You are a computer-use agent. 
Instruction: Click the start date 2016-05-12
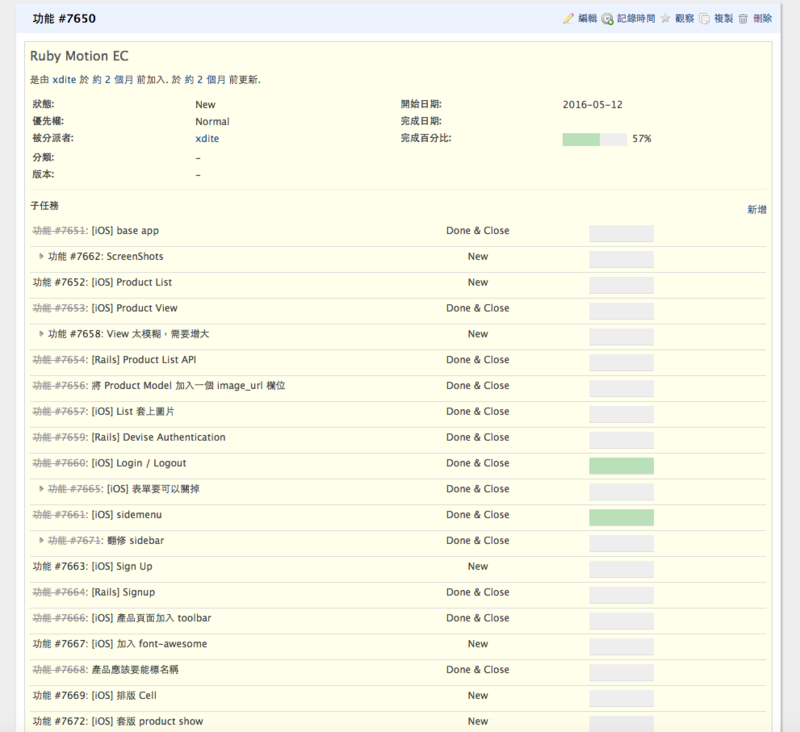point(592,105)
